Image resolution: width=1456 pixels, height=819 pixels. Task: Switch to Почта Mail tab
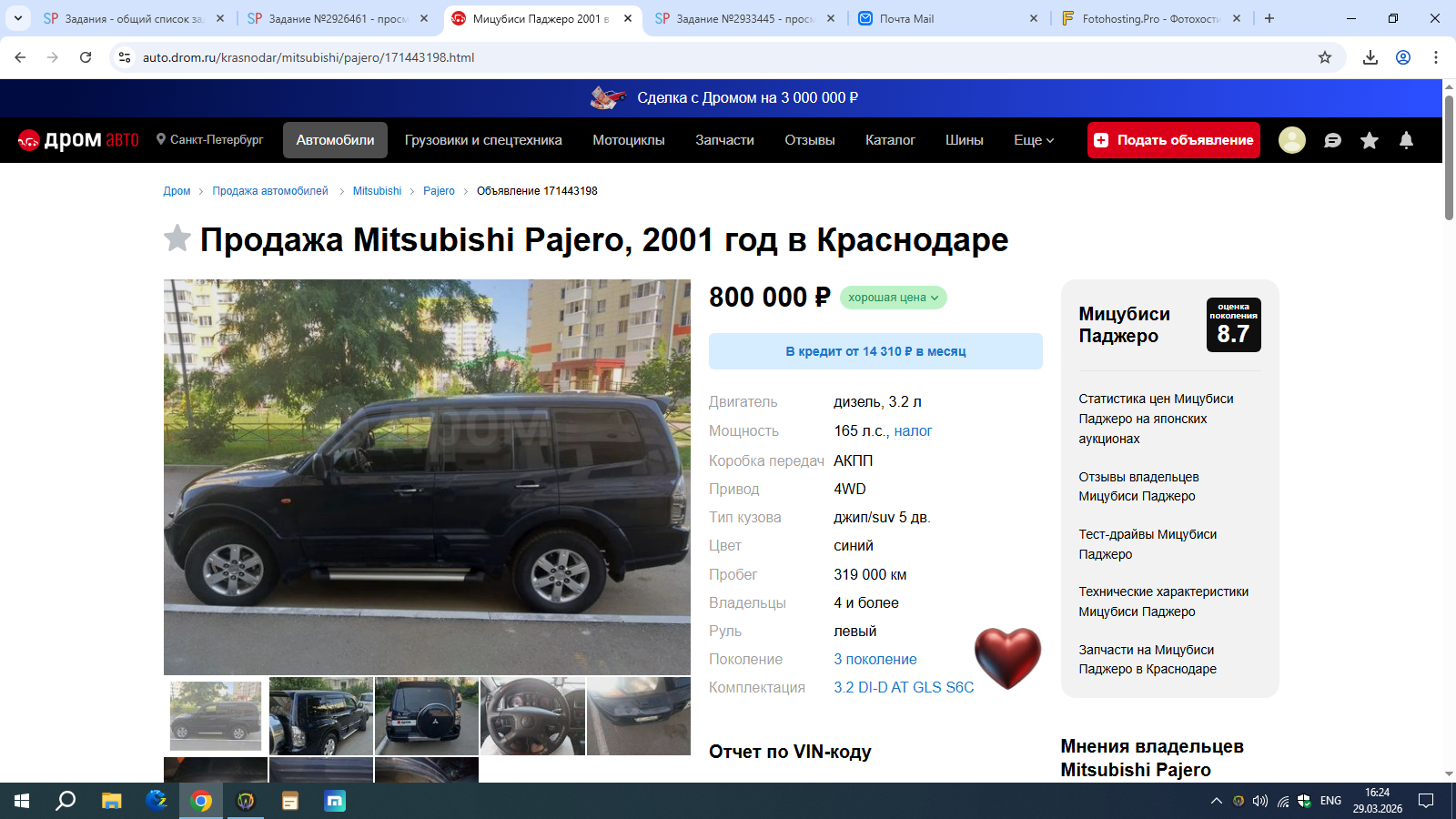click(948, 18)
